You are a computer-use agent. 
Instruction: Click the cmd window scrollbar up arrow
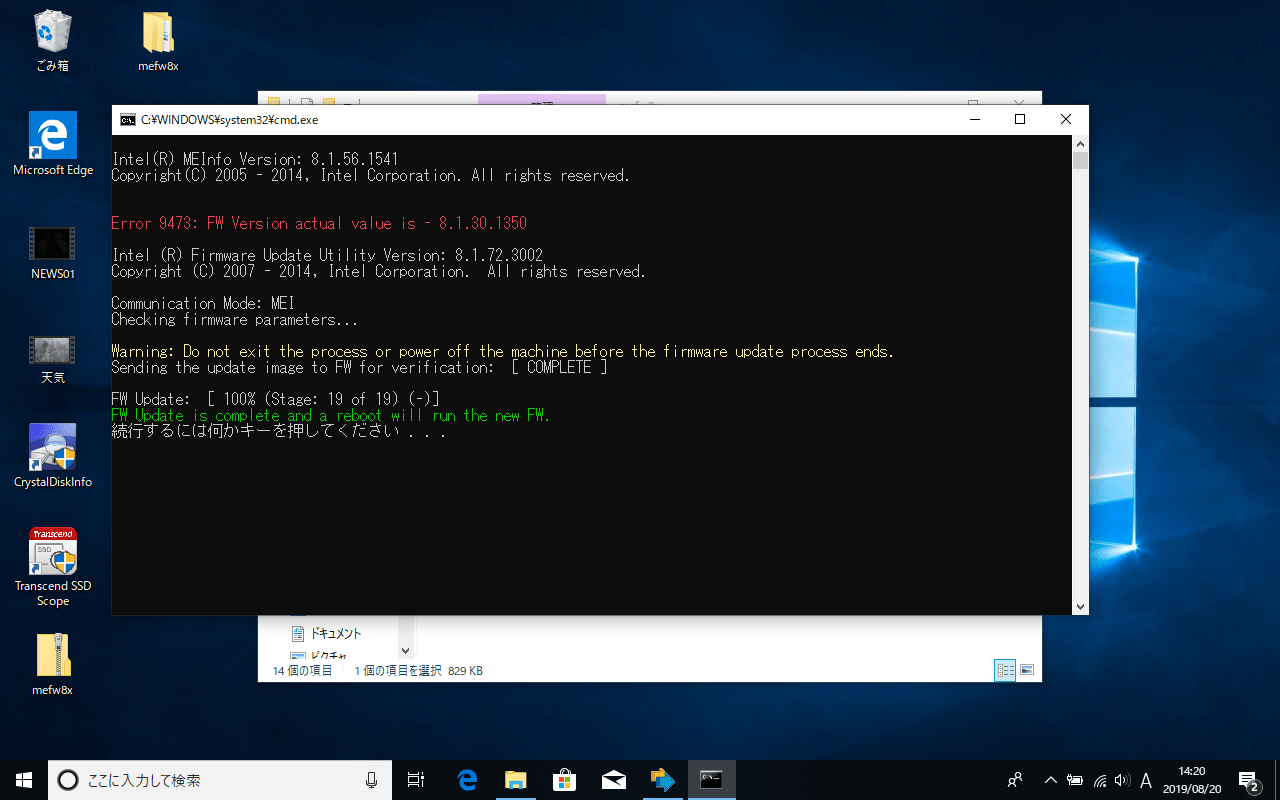point(1080,144)
